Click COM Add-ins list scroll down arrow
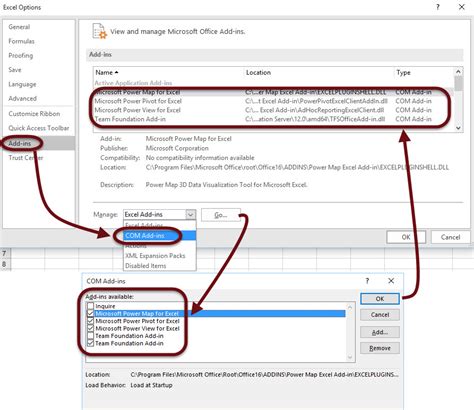 [350, 357]
